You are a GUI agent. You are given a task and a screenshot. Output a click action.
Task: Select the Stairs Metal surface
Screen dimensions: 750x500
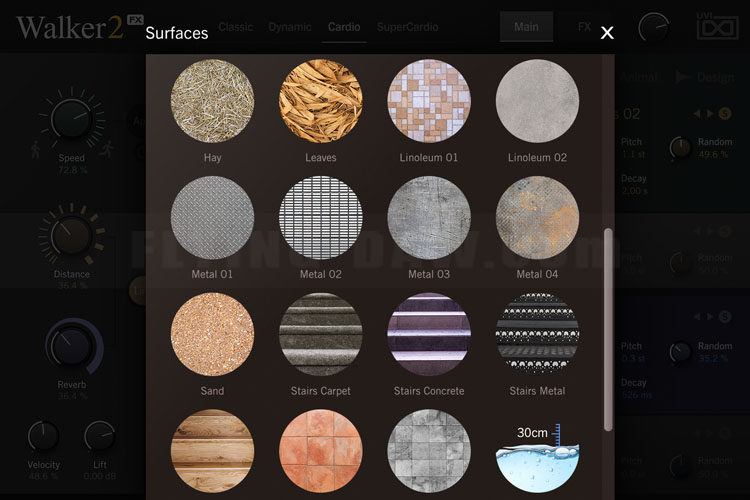[x=537, y=334]
